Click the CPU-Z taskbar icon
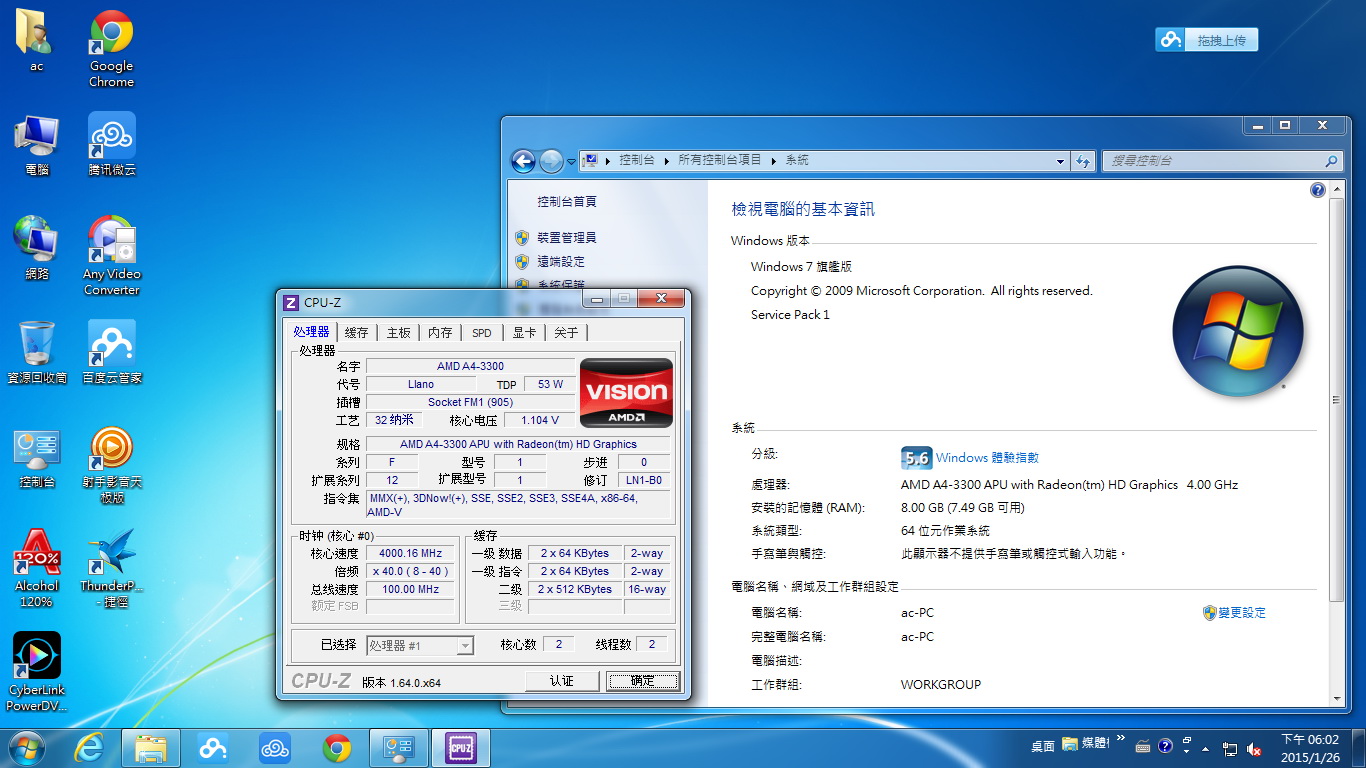Screen dimensions: 1366x768 coord(460,748)
